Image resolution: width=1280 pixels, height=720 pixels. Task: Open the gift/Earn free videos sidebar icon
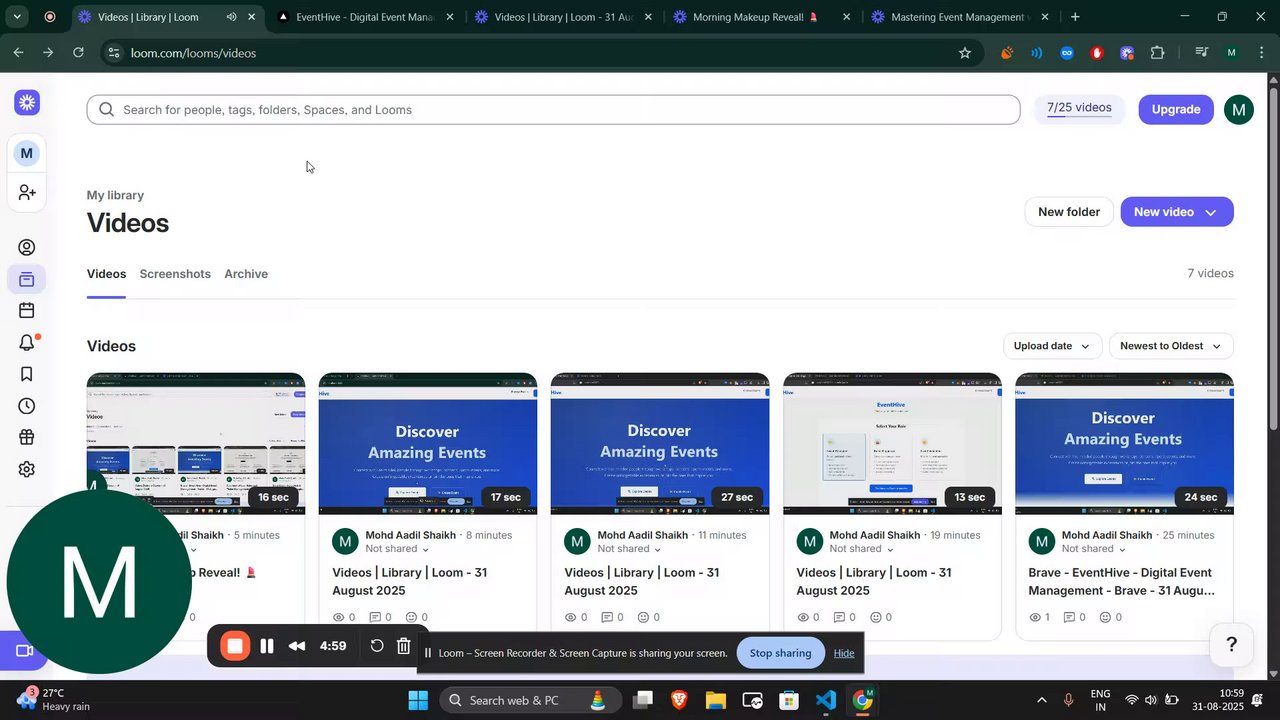point(27,437)
